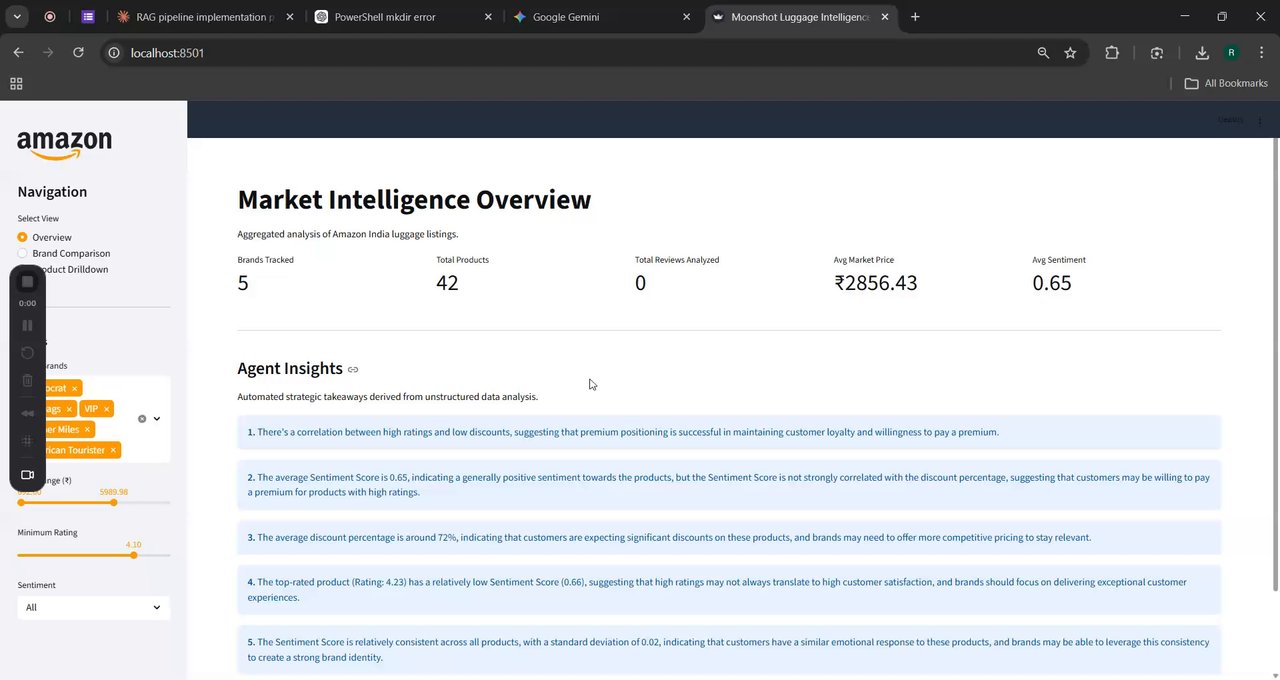Clear all selected brands with the X icon
Viewport: 1280px width, 680px height.
[142, 419]
